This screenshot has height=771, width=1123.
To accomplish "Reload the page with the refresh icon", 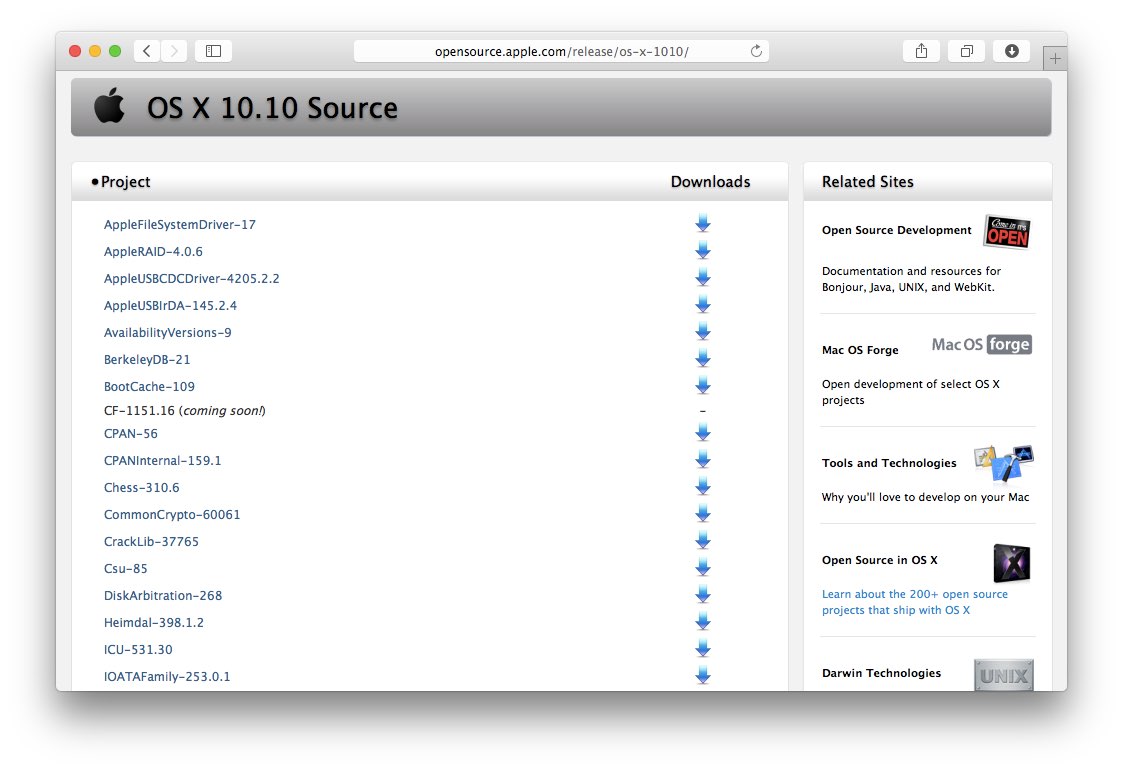I will [756, 51].
